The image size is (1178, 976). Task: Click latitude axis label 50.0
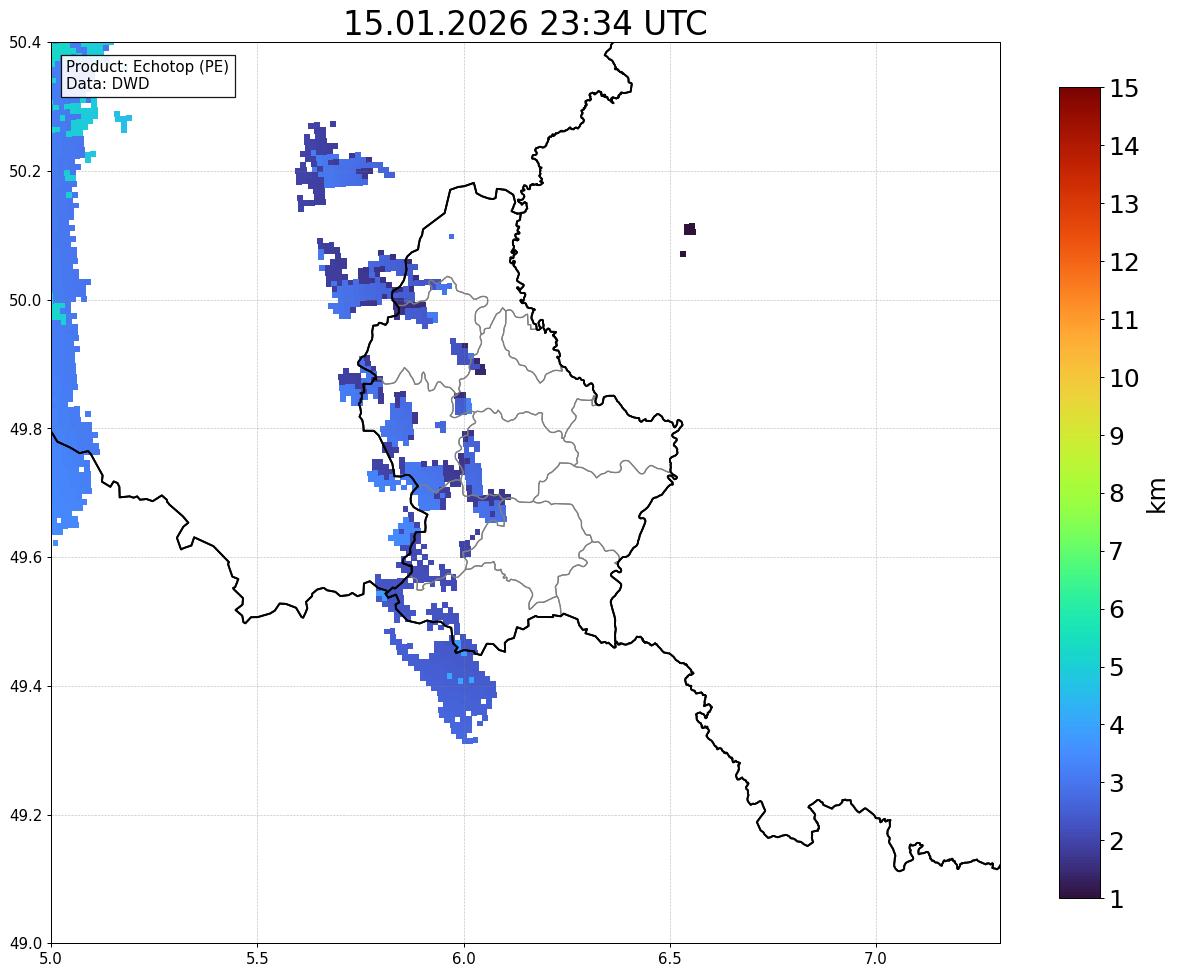pos(25,301)
